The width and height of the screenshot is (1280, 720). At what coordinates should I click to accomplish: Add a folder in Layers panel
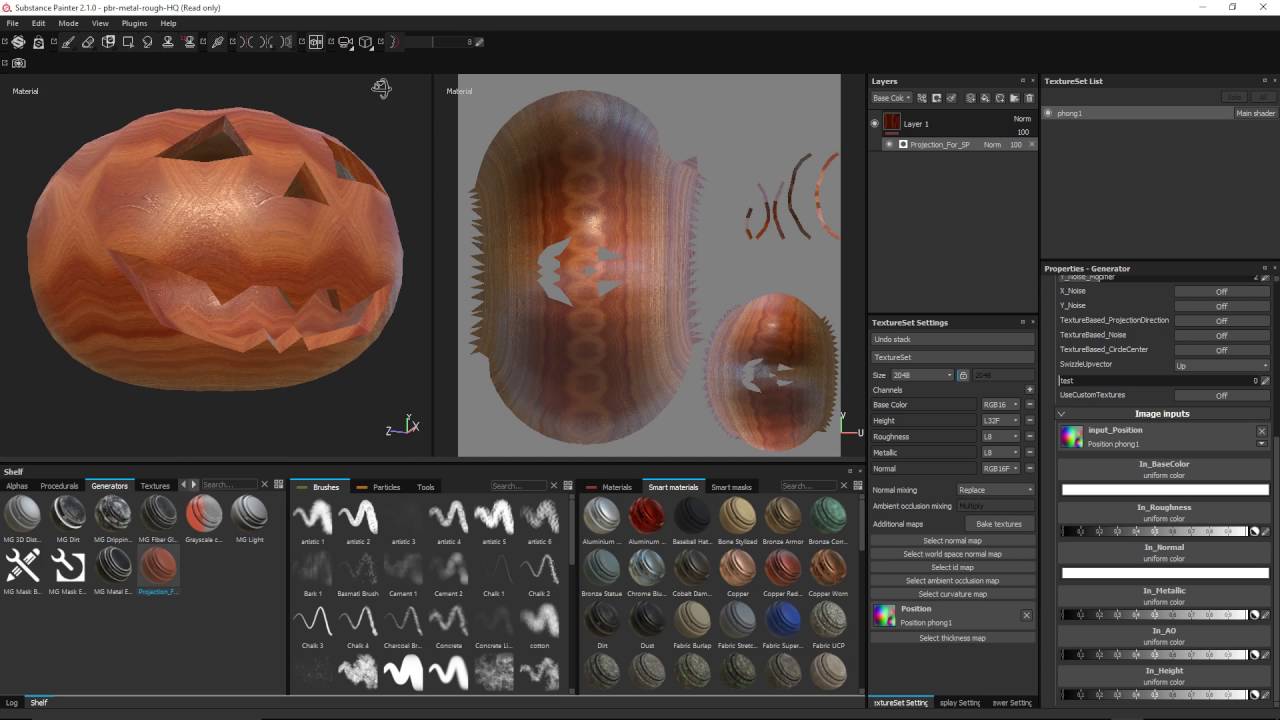coord(1014,98)
